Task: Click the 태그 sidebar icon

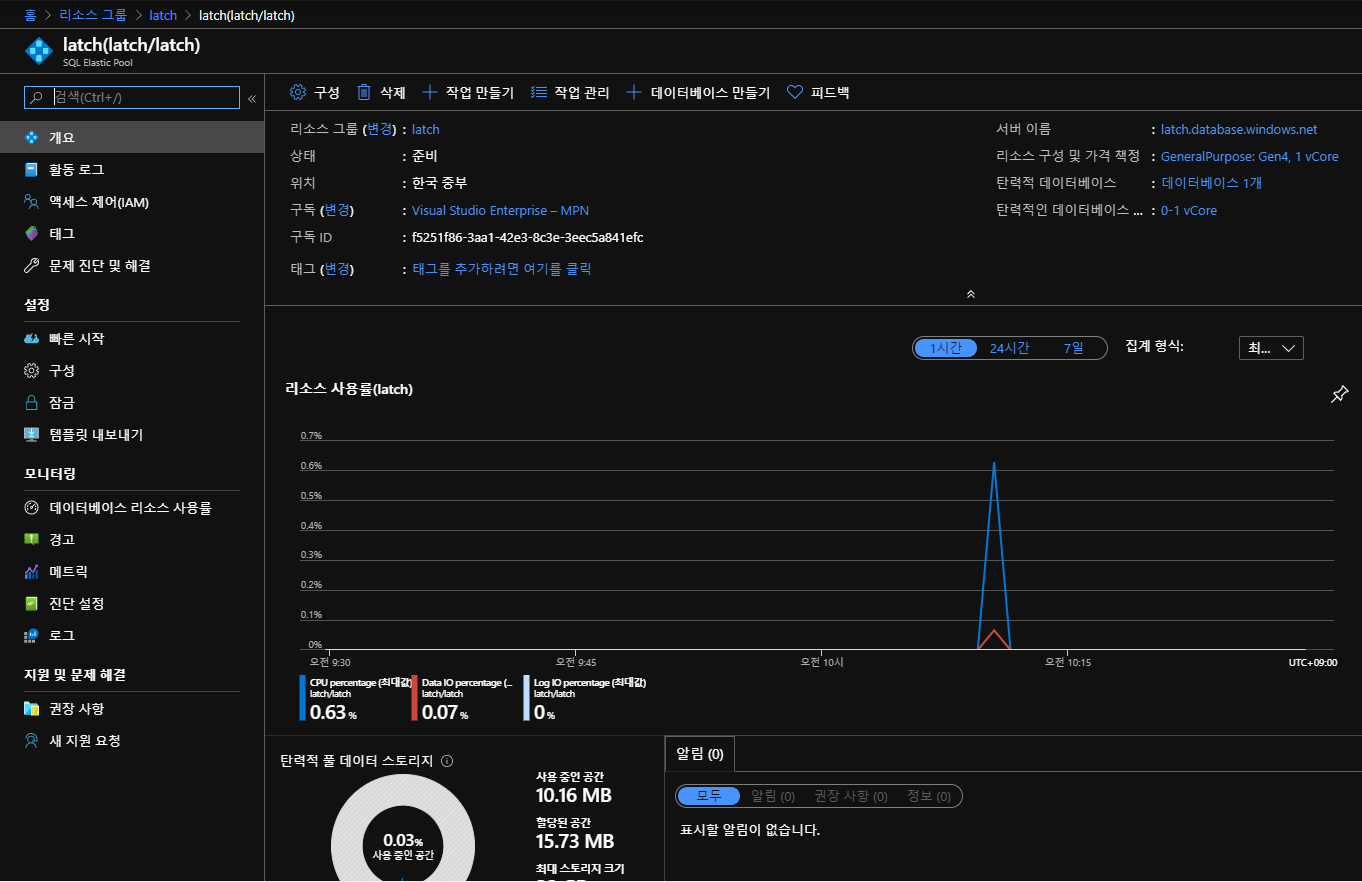Action: (32, 234)
